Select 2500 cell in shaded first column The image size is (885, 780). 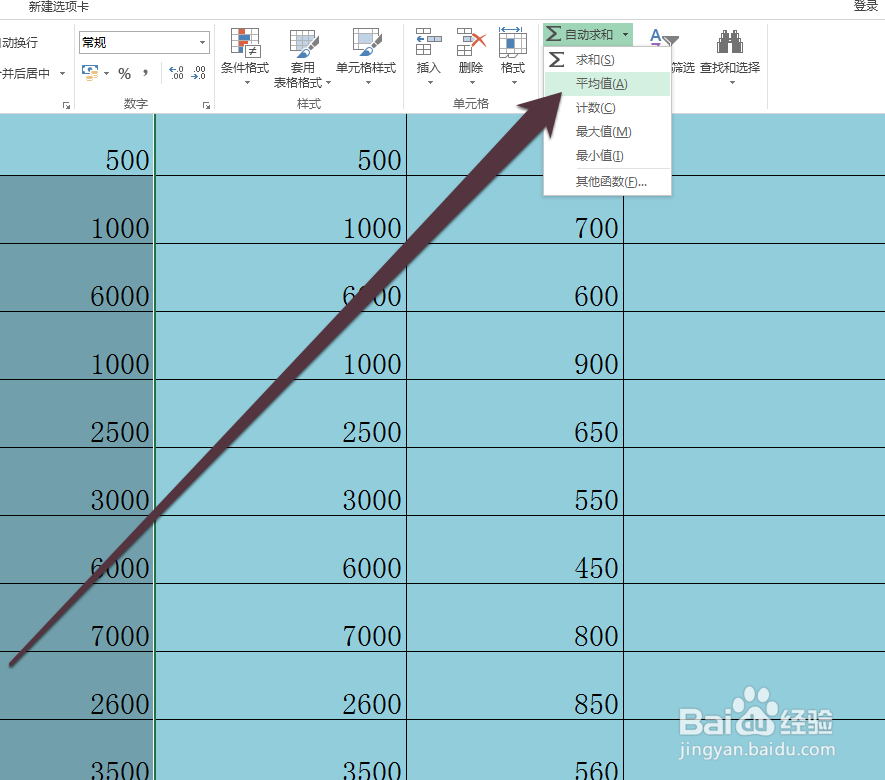77,414
